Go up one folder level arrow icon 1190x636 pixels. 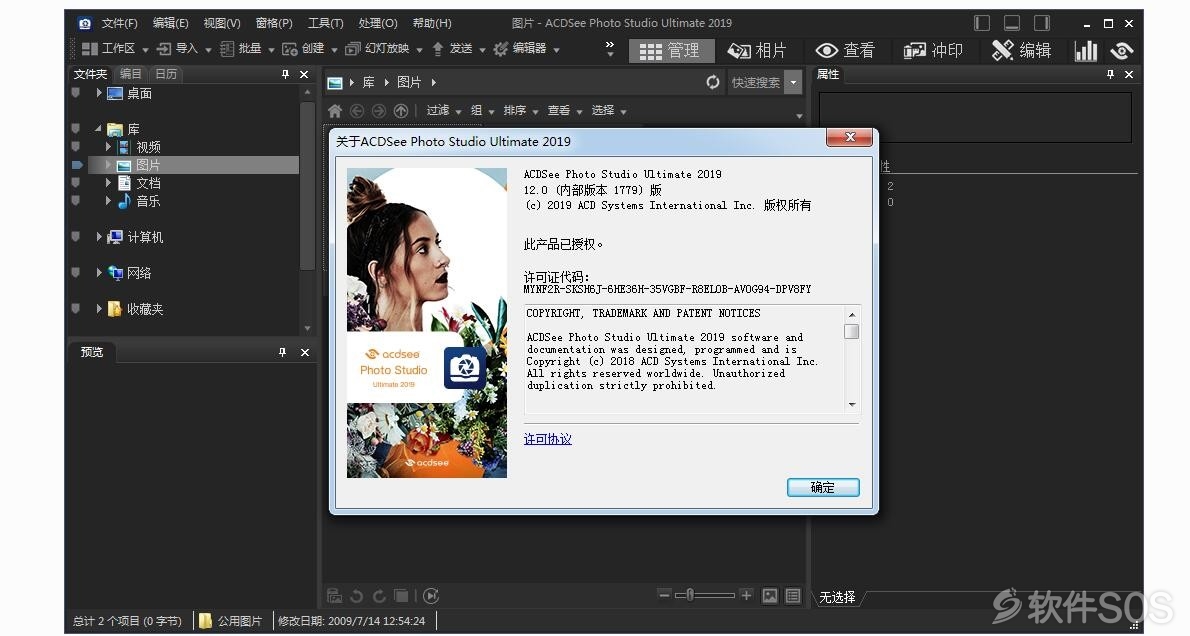(x=401, y=111)
